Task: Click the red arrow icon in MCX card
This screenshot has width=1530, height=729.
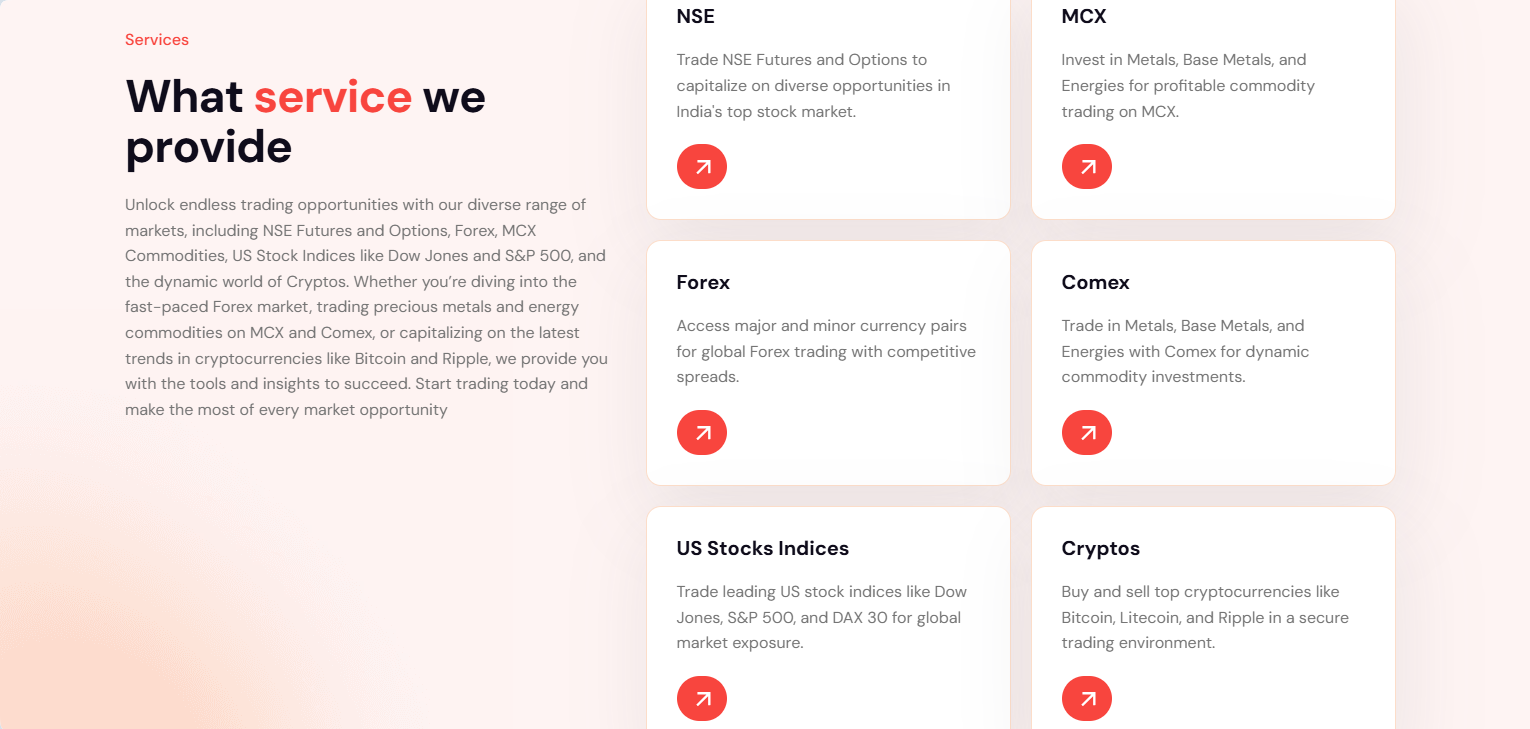Action: tap(1087, 167)
